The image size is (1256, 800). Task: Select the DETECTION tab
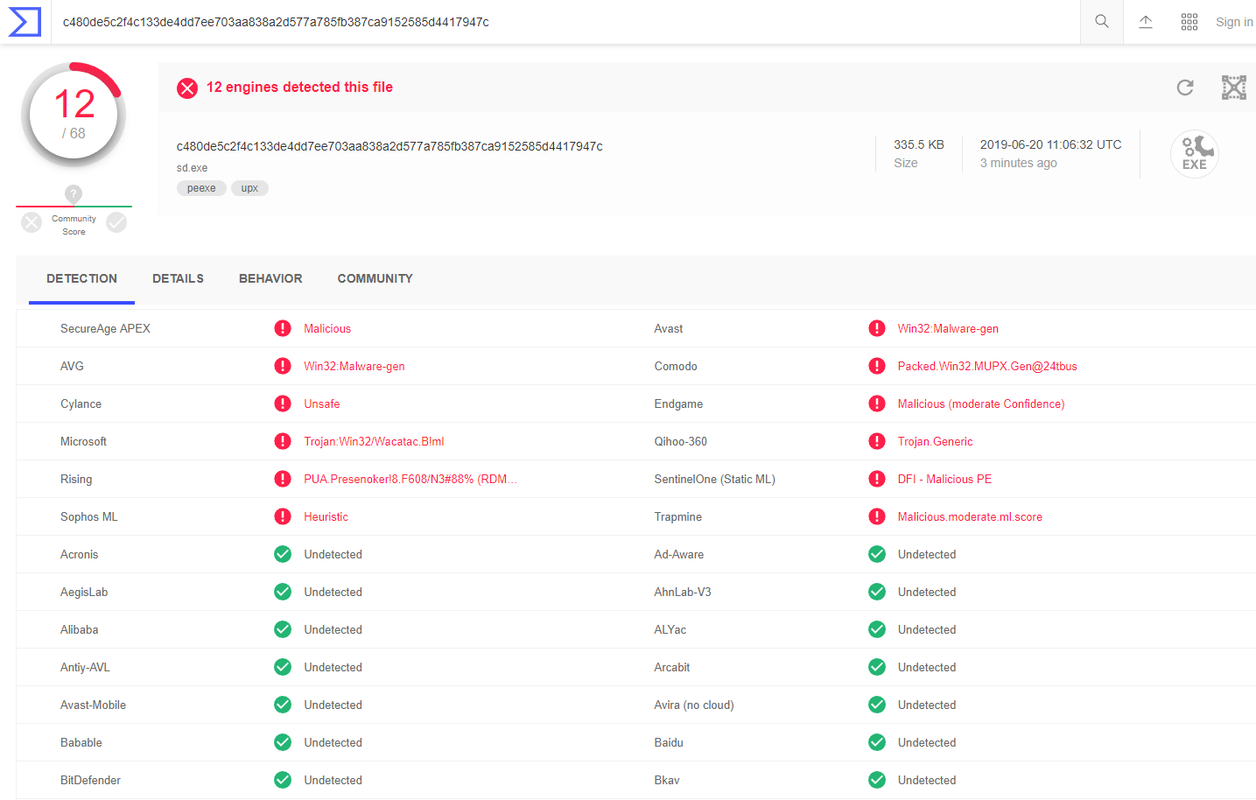pos(82,279)
